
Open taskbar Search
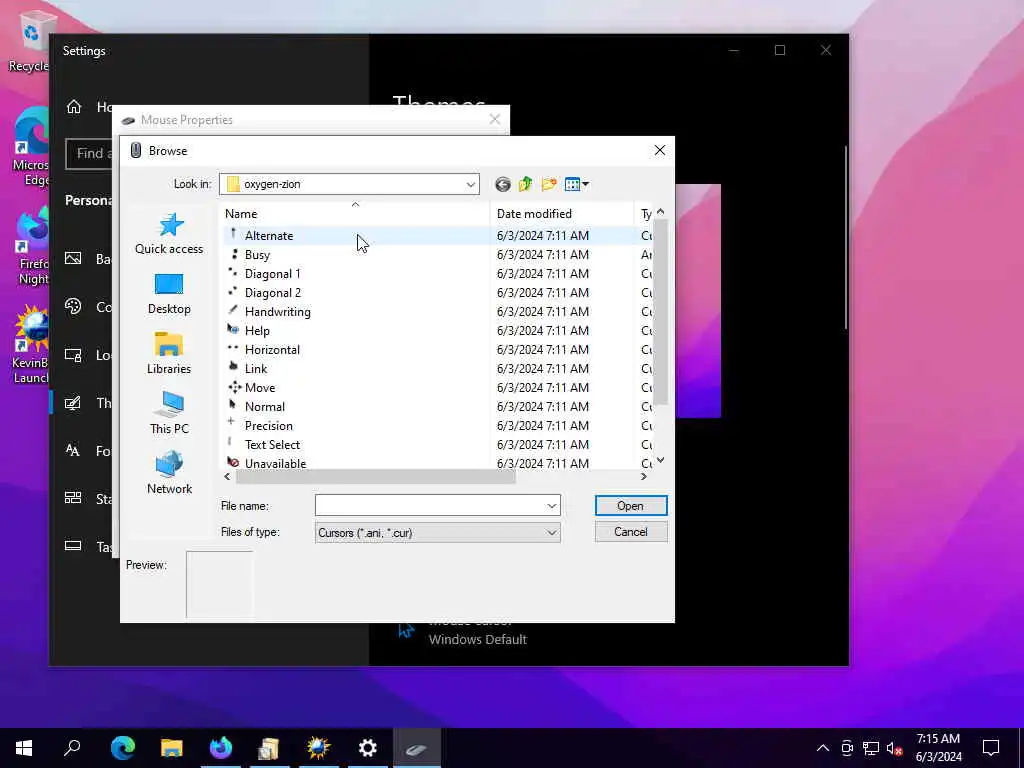click(x=72, y=748)
